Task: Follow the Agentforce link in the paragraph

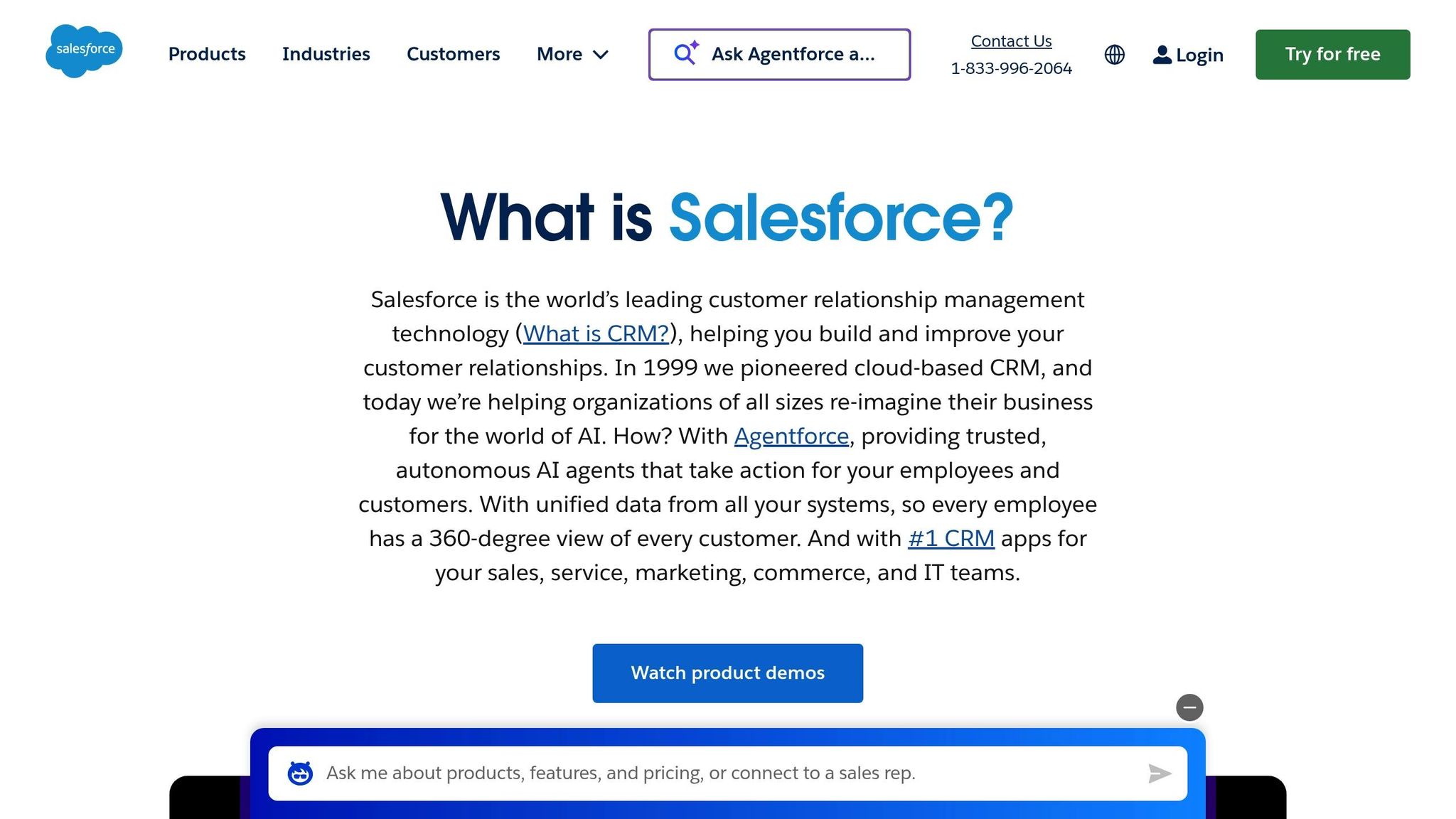Action: pyautogui.click(x=791, y=436)
